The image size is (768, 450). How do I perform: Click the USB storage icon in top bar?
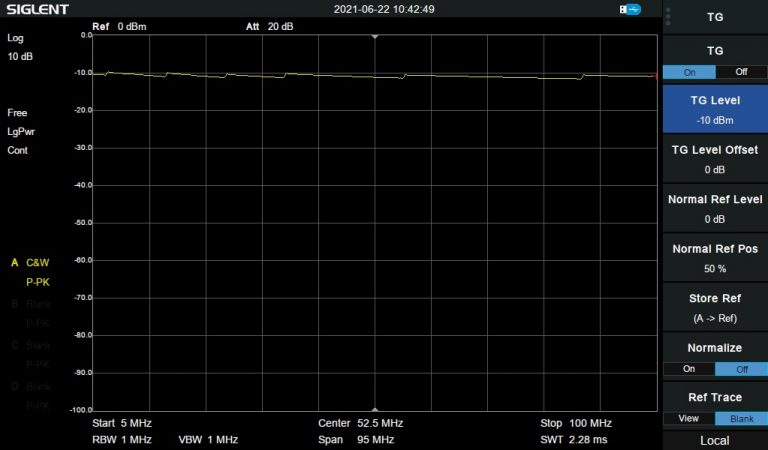click(630, 9)
